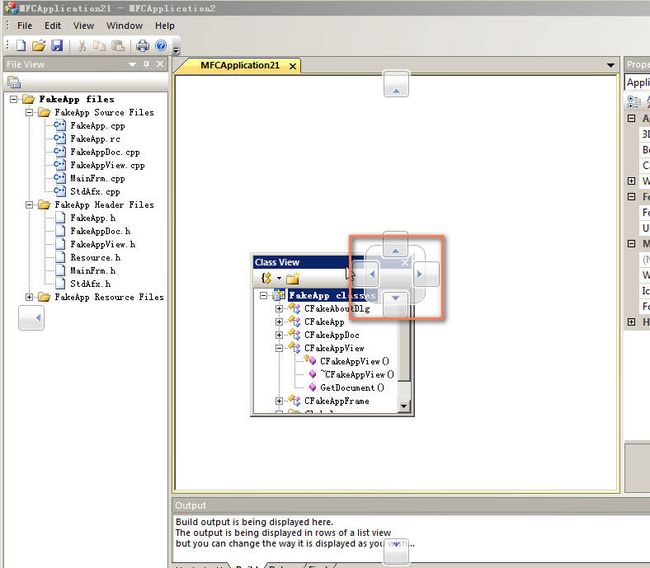Screen dimensions: 650x568
Task: Collapse the FakeApp files root node
Action: (x=14, y=99)
